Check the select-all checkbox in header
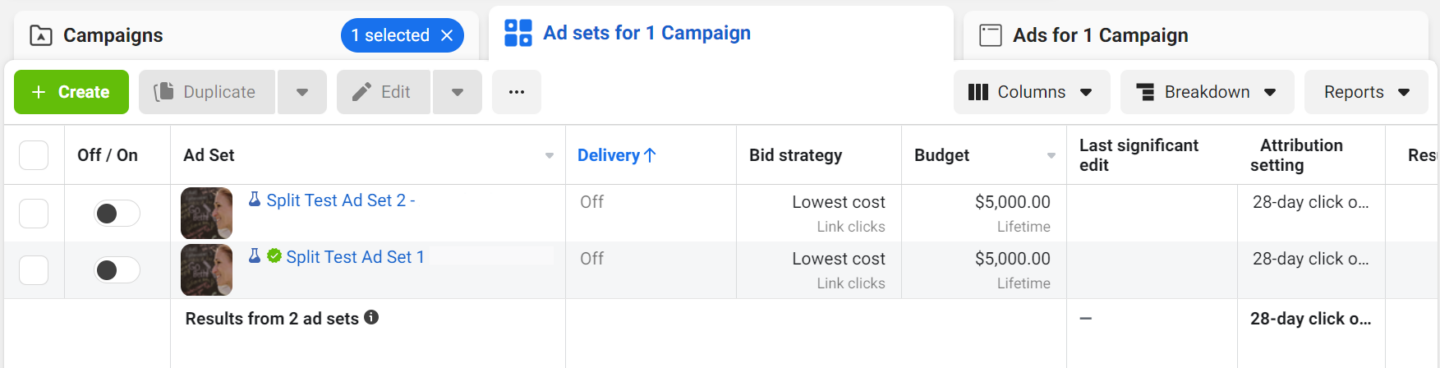This screenshot has height=368, width=1440. tap(34, 155)
